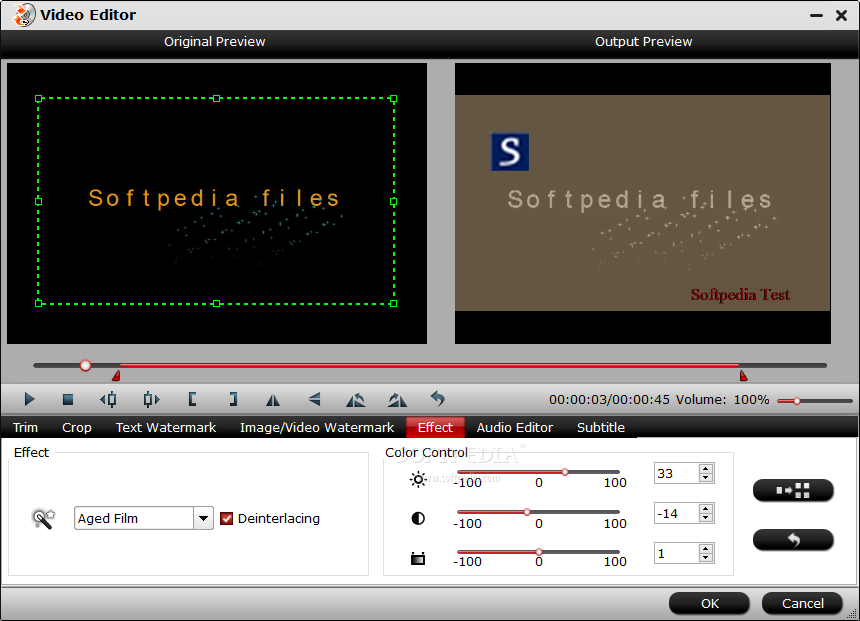This screenshot has width=860, height=621.
Task: Decrease brightness with the down spinner
Action: pyautogui.click(x=706, y=478)
